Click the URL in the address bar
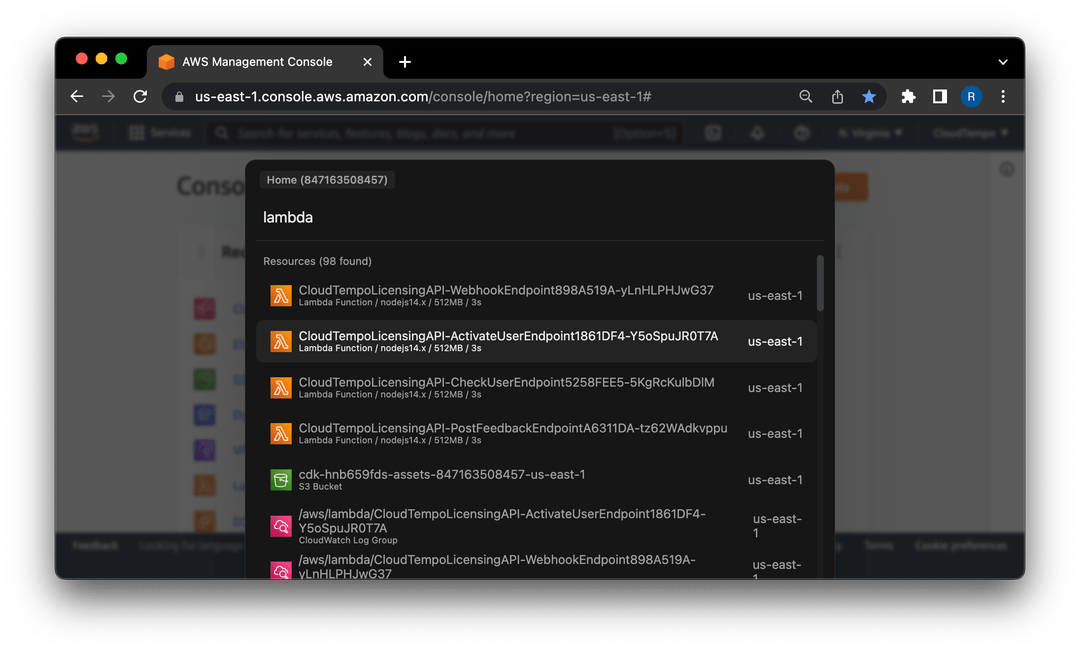 click(x=422, y=96)
